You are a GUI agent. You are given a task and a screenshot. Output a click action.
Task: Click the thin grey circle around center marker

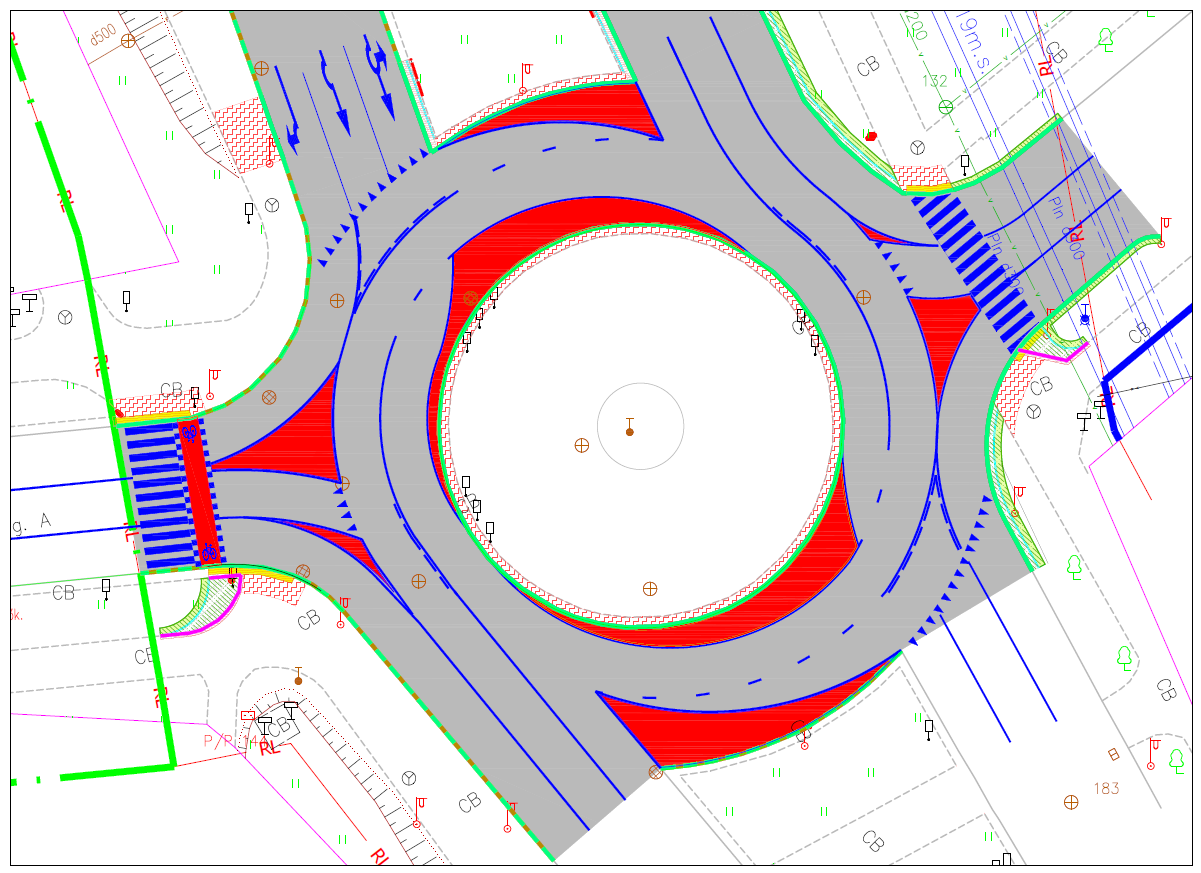click(x=640, y=384)
